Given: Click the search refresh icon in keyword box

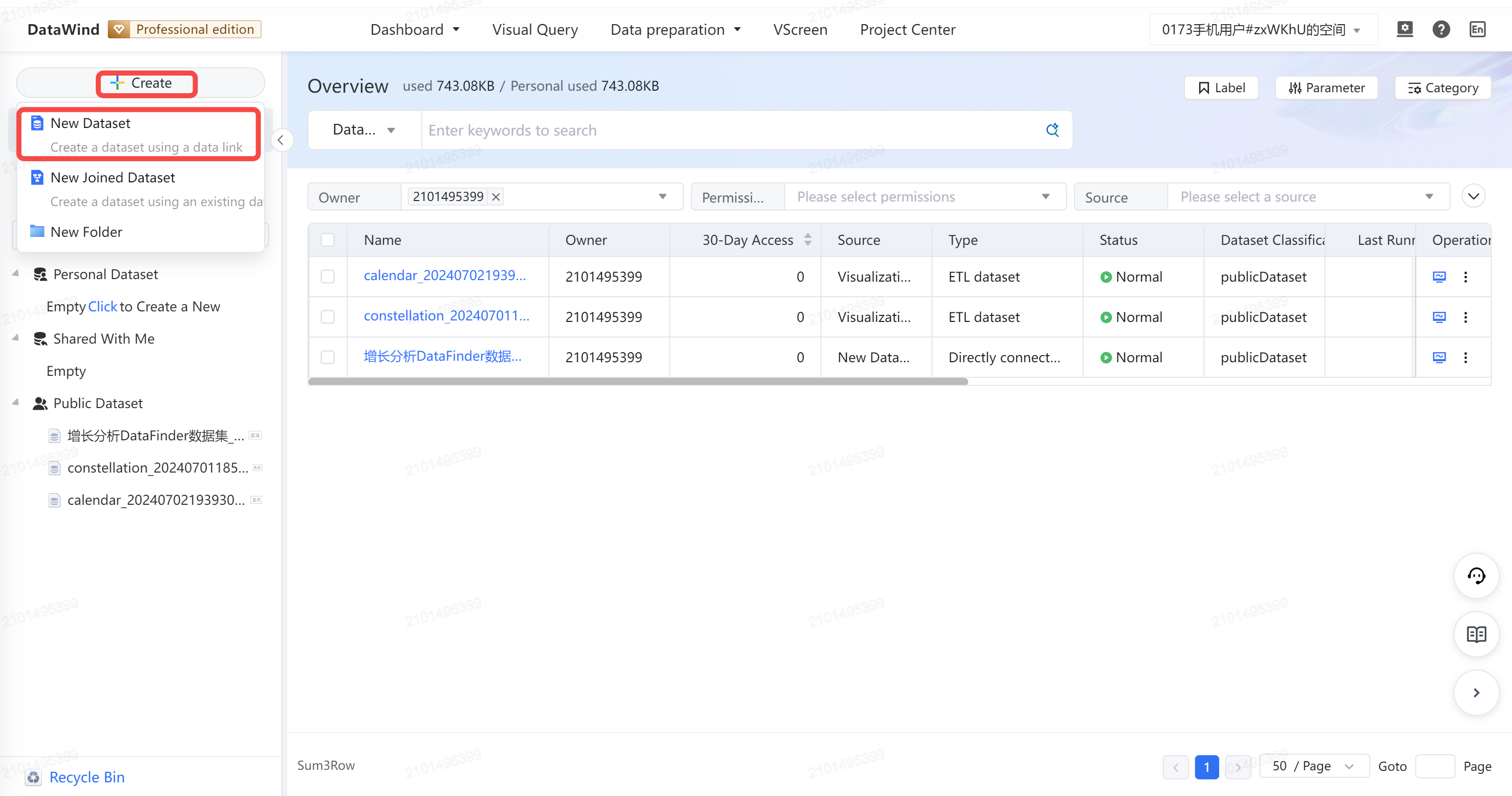Looking at the screenshot, I should coord(1052,129).
